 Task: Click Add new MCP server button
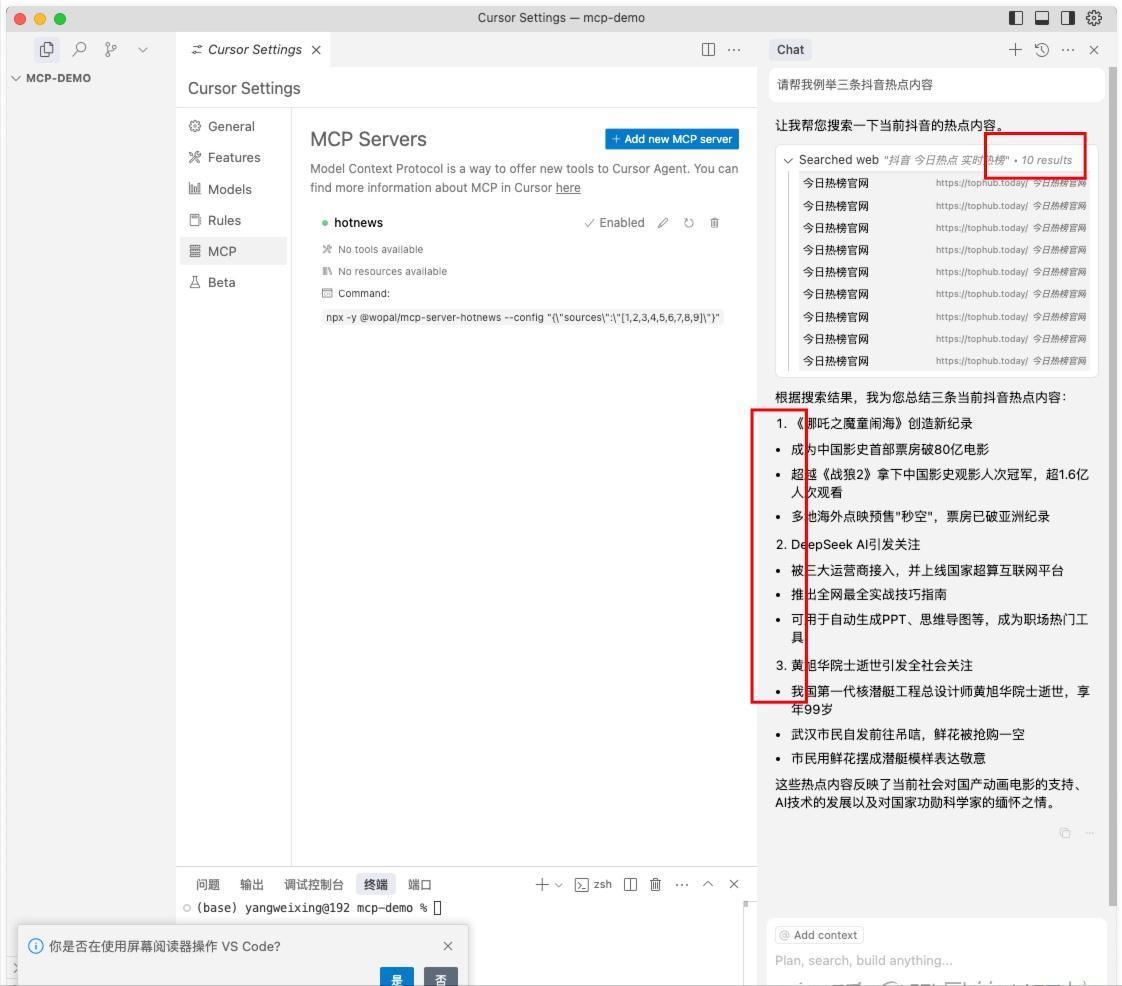pyautogui.click(x=672, y=139)
